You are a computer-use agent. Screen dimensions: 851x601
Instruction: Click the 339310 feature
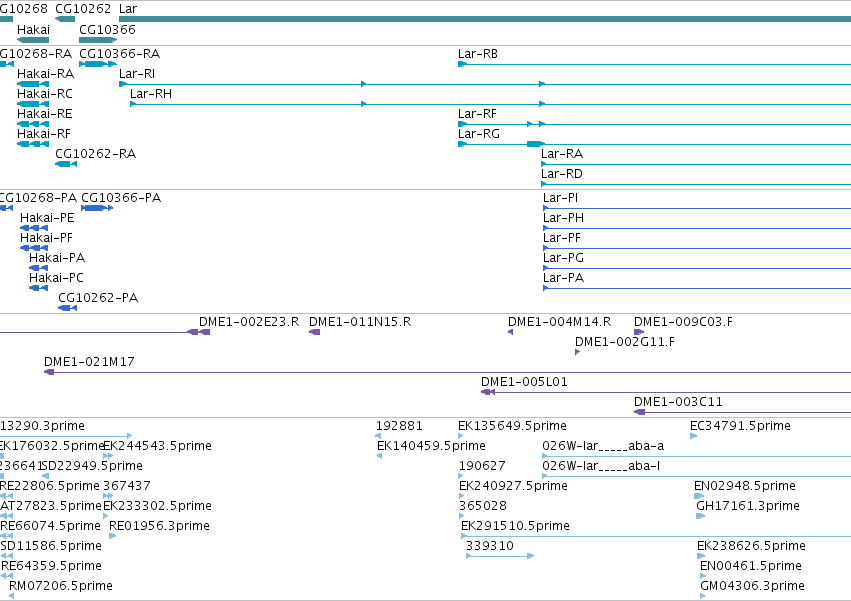click(x=490, y=546)
